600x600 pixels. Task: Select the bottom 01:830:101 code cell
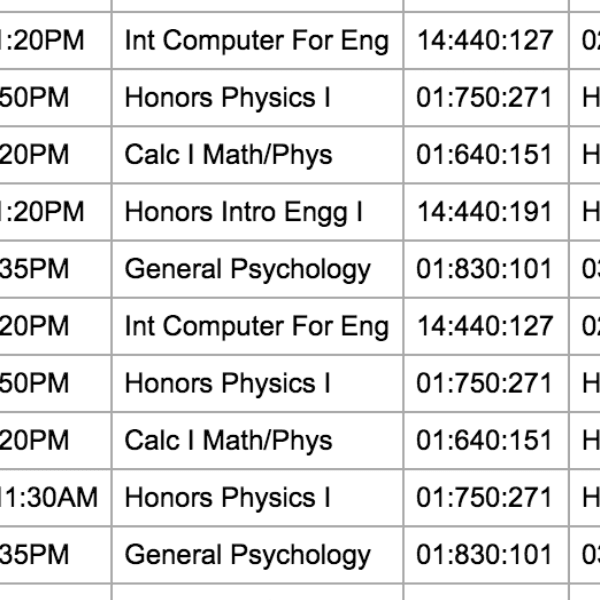pos(485,555)
